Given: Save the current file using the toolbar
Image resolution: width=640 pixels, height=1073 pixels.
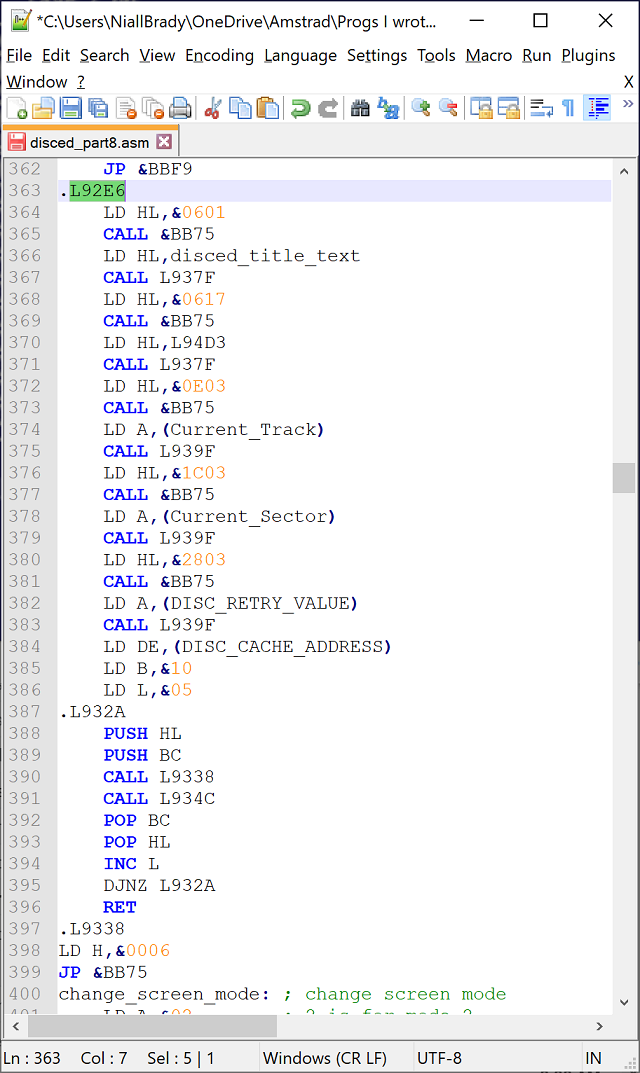Looking at the screenshot, I should tap(70, 108).
